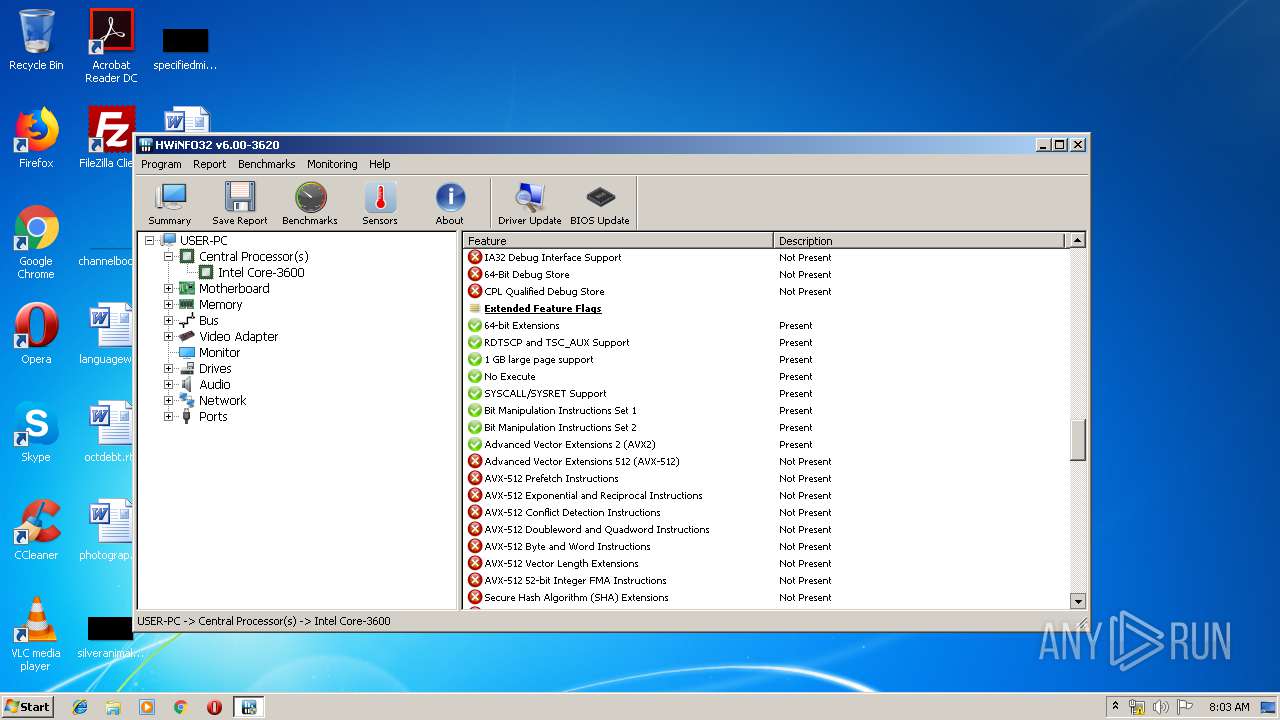Expand the Audio tree node
Viewport: 1280px width, 720px height.
tap(169, 384)
